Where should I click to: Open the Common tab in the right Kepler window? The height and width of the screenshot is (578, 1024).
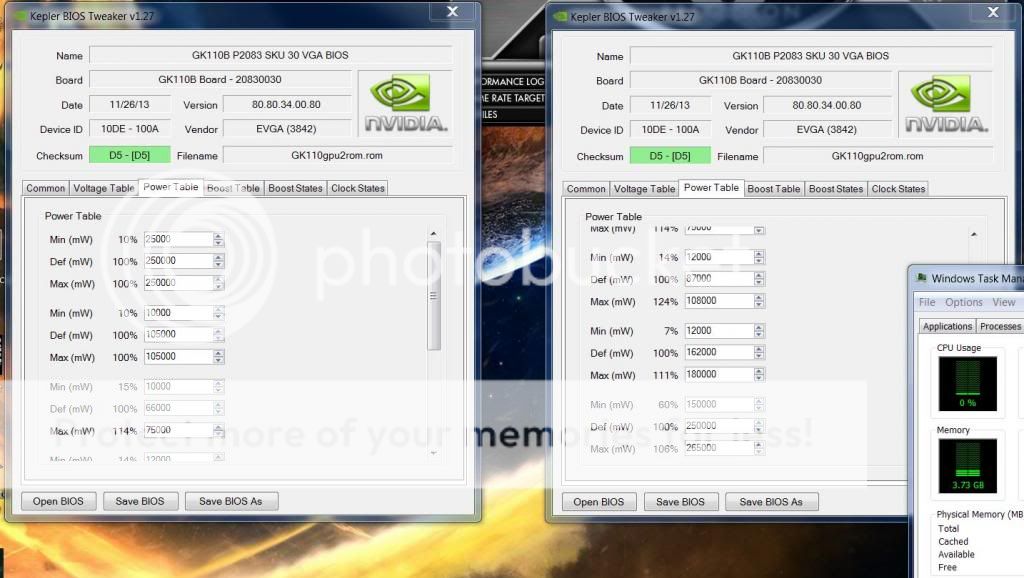click(x=586, y=189)
